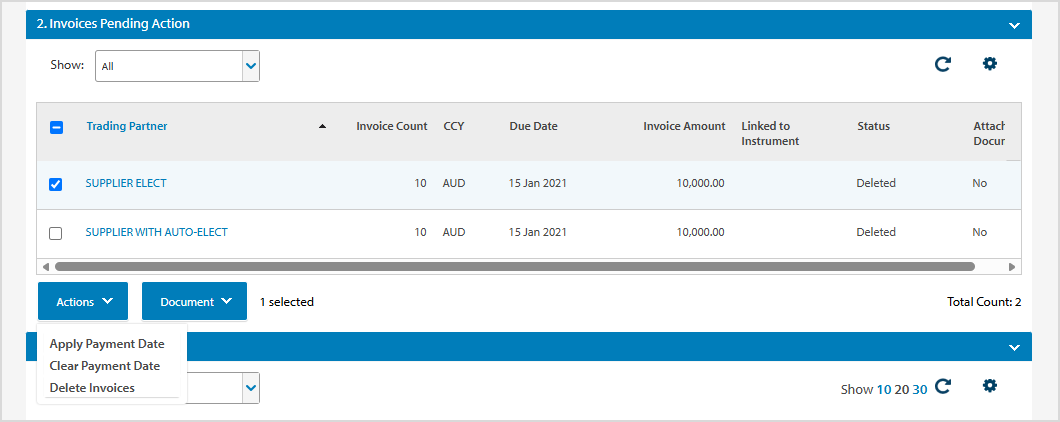Open the Actions dropdown button
Image resolution: width=1060 pixels, height=422 pixels.
click(x=83, y=302)
